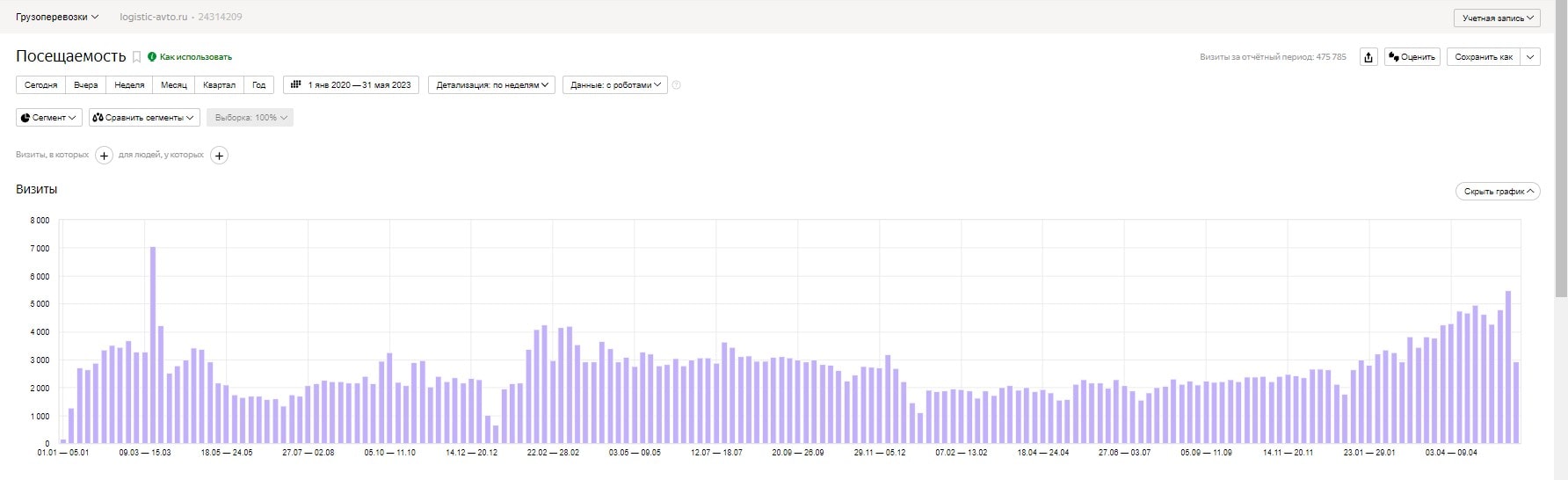
Task: Switch period to Квартал
Action: (x=219, y=85)
